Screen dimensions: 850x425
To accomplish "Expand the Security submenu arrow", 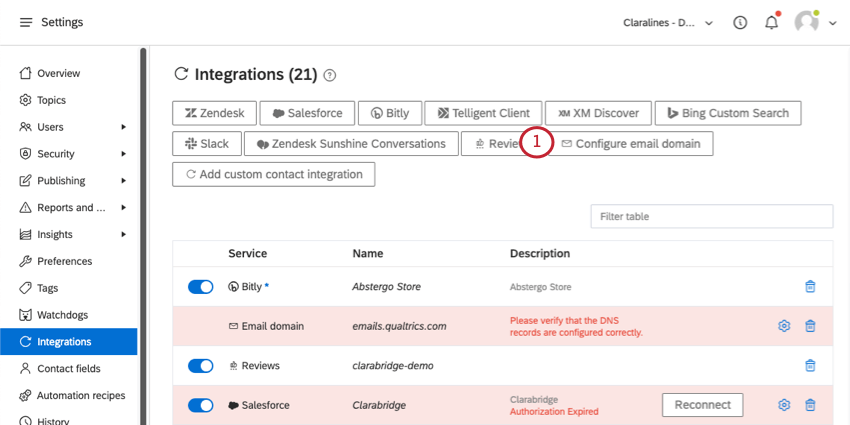I will tap(124, 154).
